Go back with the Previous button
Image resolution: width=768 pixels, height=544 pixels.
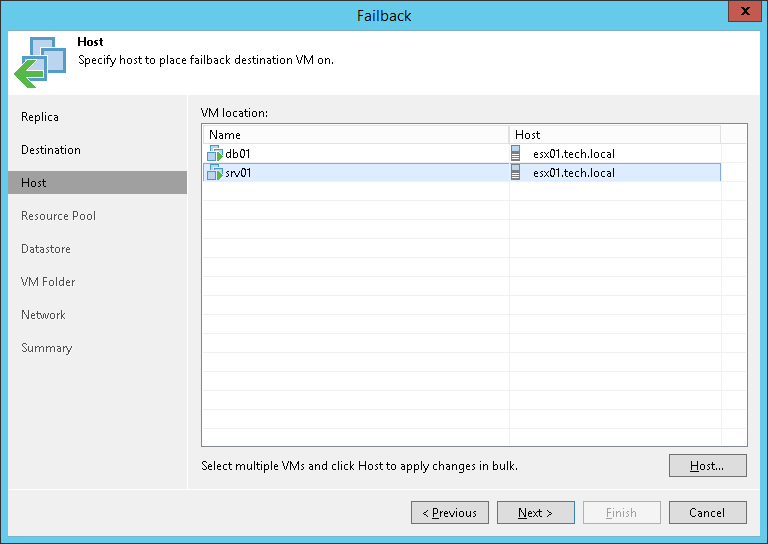pyautogui.click(x=449, y=513)
